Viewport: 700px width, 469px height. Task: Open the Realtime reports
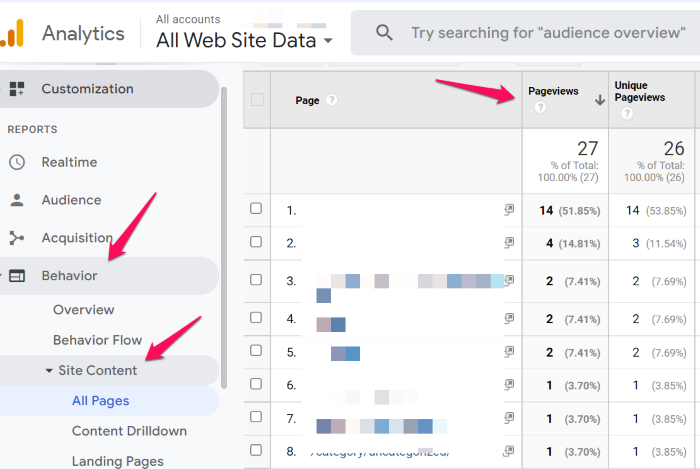click(69, 162)
